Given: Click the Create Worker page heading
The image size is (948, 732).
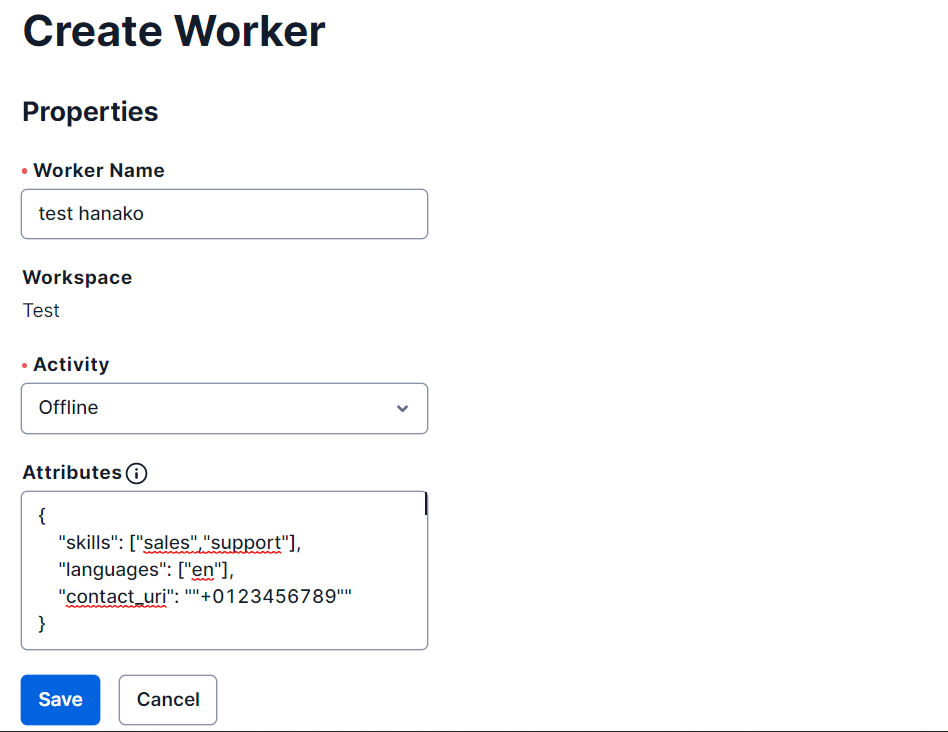Looking at the screenshot, I should (174, 31).
